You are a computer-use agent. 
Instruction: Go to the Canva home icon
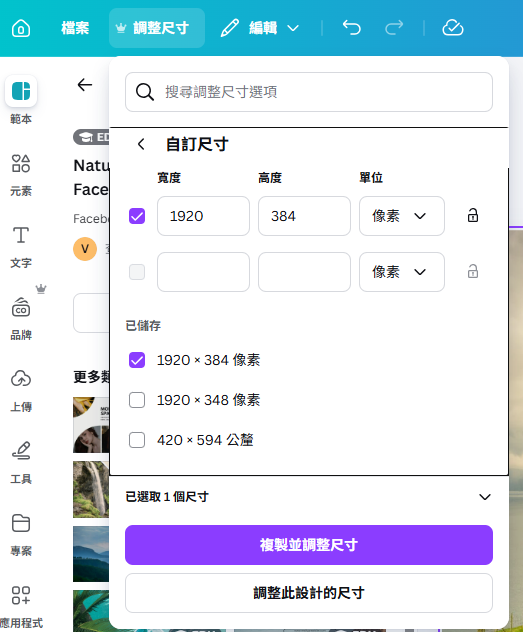21,28
